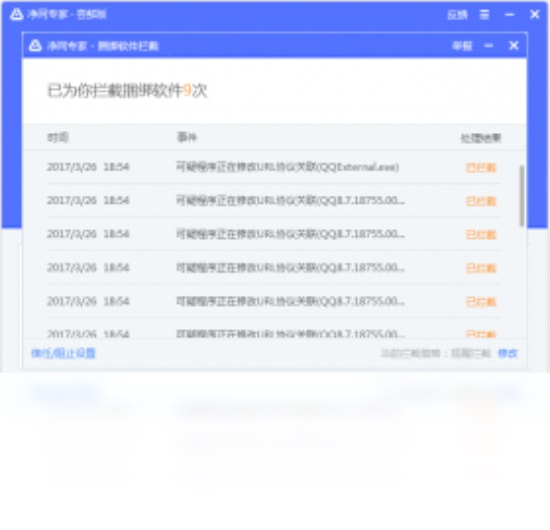Click 修改 to change interception strategy
Image resolution: width=550 pixels, height=530 pixels.
tap(508, 353)
